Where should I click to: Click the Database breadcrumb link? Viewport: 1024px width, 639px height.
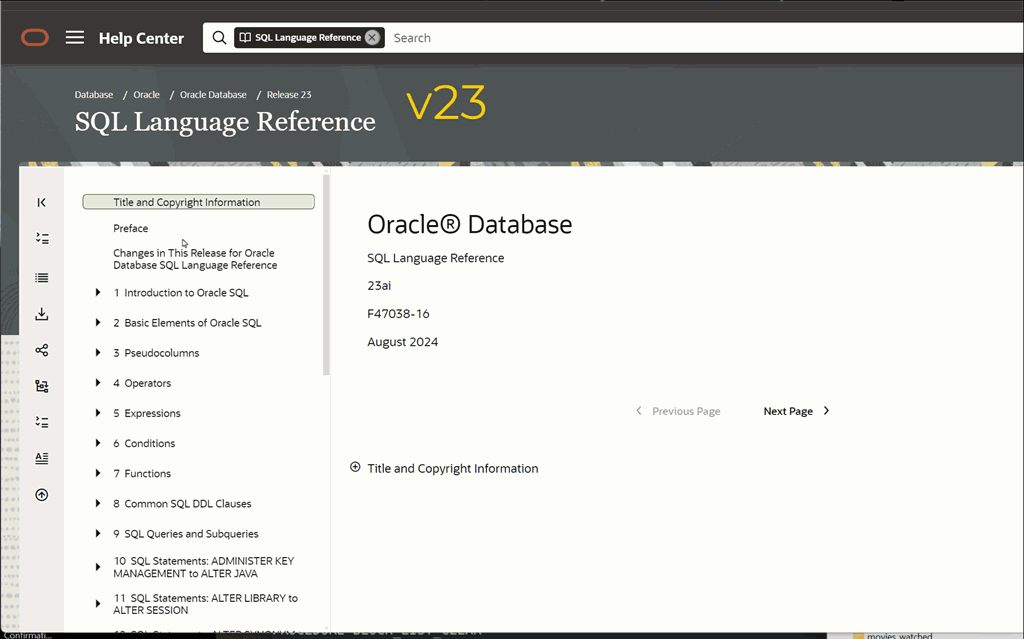coord(94,95)
